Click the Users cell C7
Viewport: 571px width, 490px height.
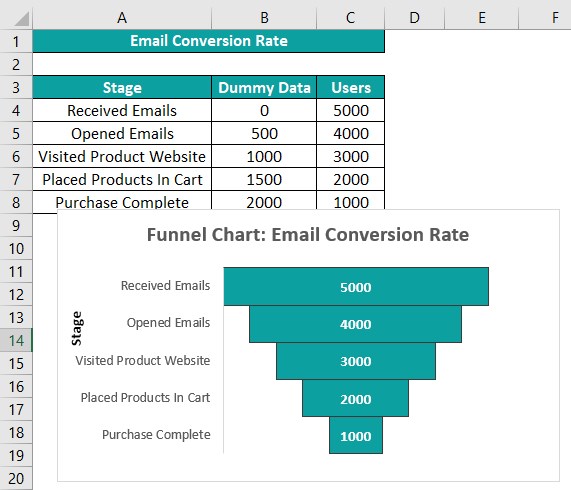click(351, 179)
